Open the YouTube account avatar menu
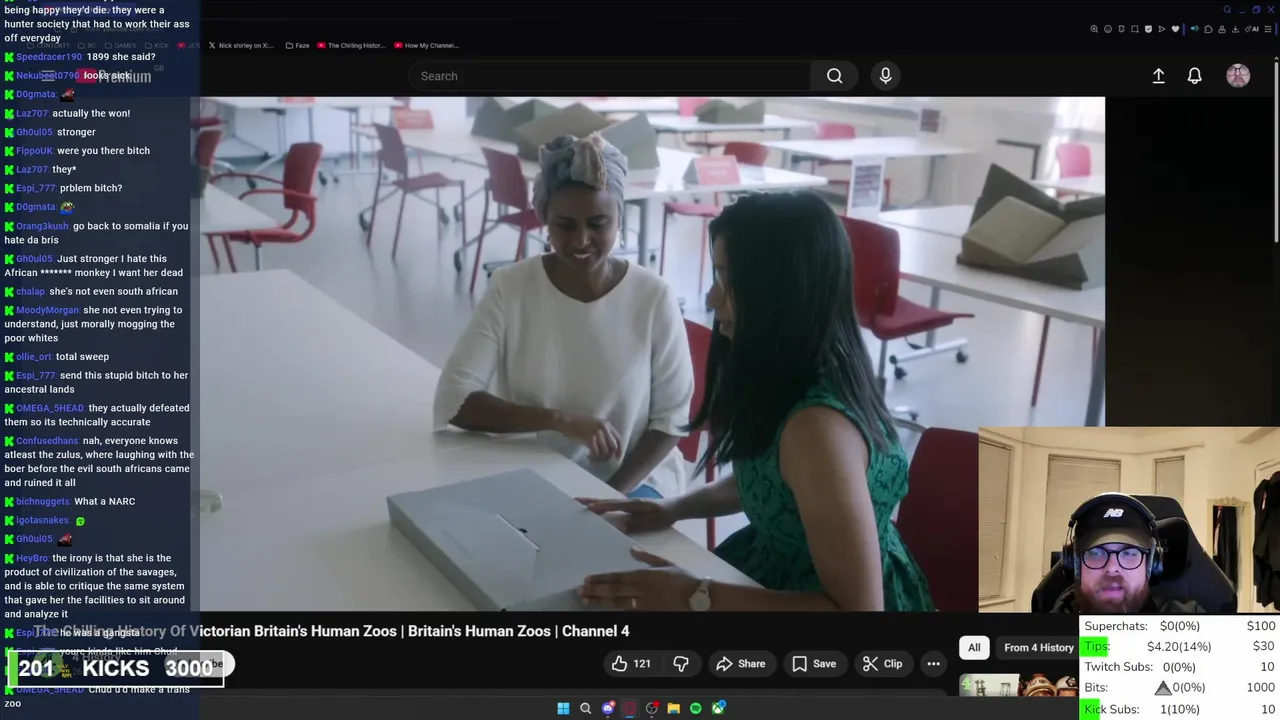 point(1238,76)
